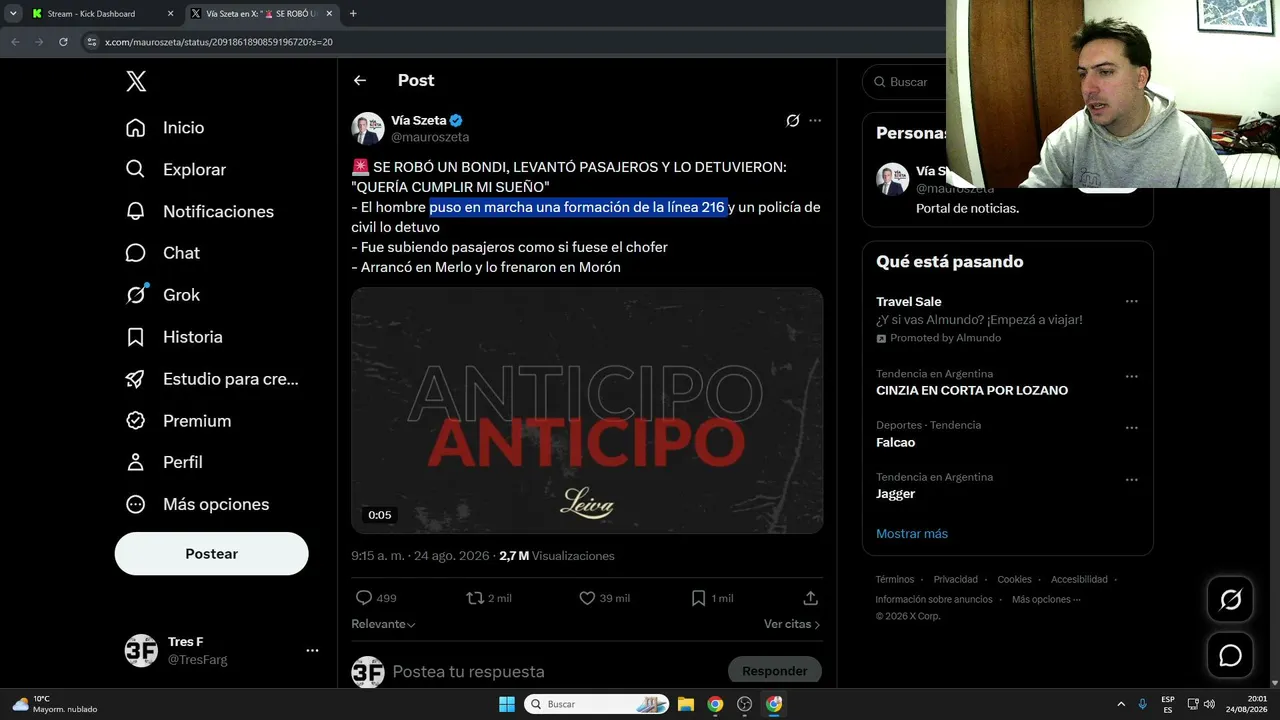
Task: Close the Vía Szeta en X tab
Action: 329,14
